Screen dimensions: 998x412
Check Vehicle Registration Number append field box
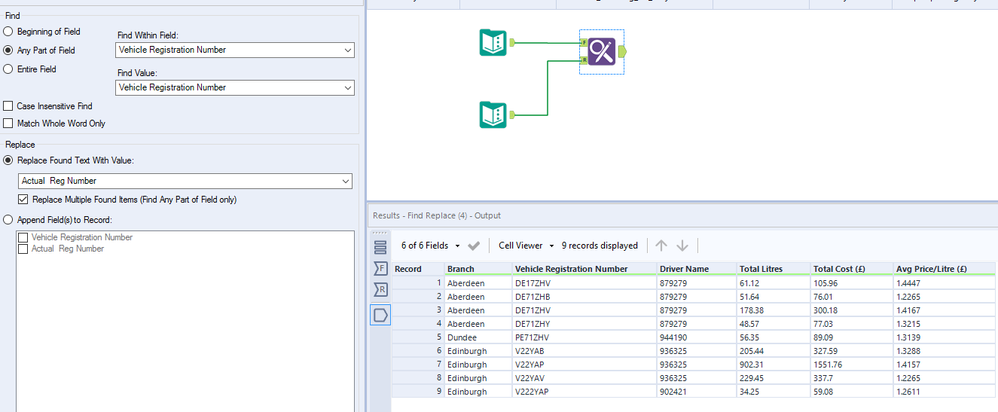24,237
